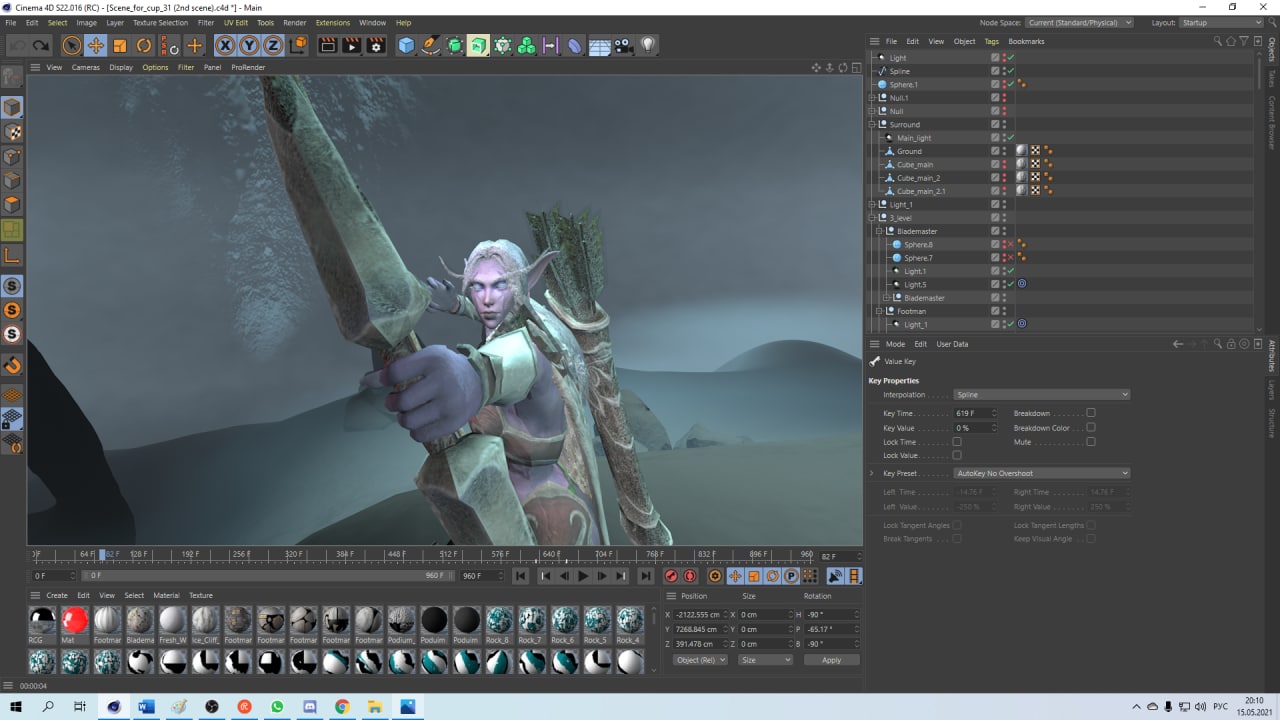Toggle the Y axis lock
This screenshot has width=1280, height=720.
pos(249,45)
